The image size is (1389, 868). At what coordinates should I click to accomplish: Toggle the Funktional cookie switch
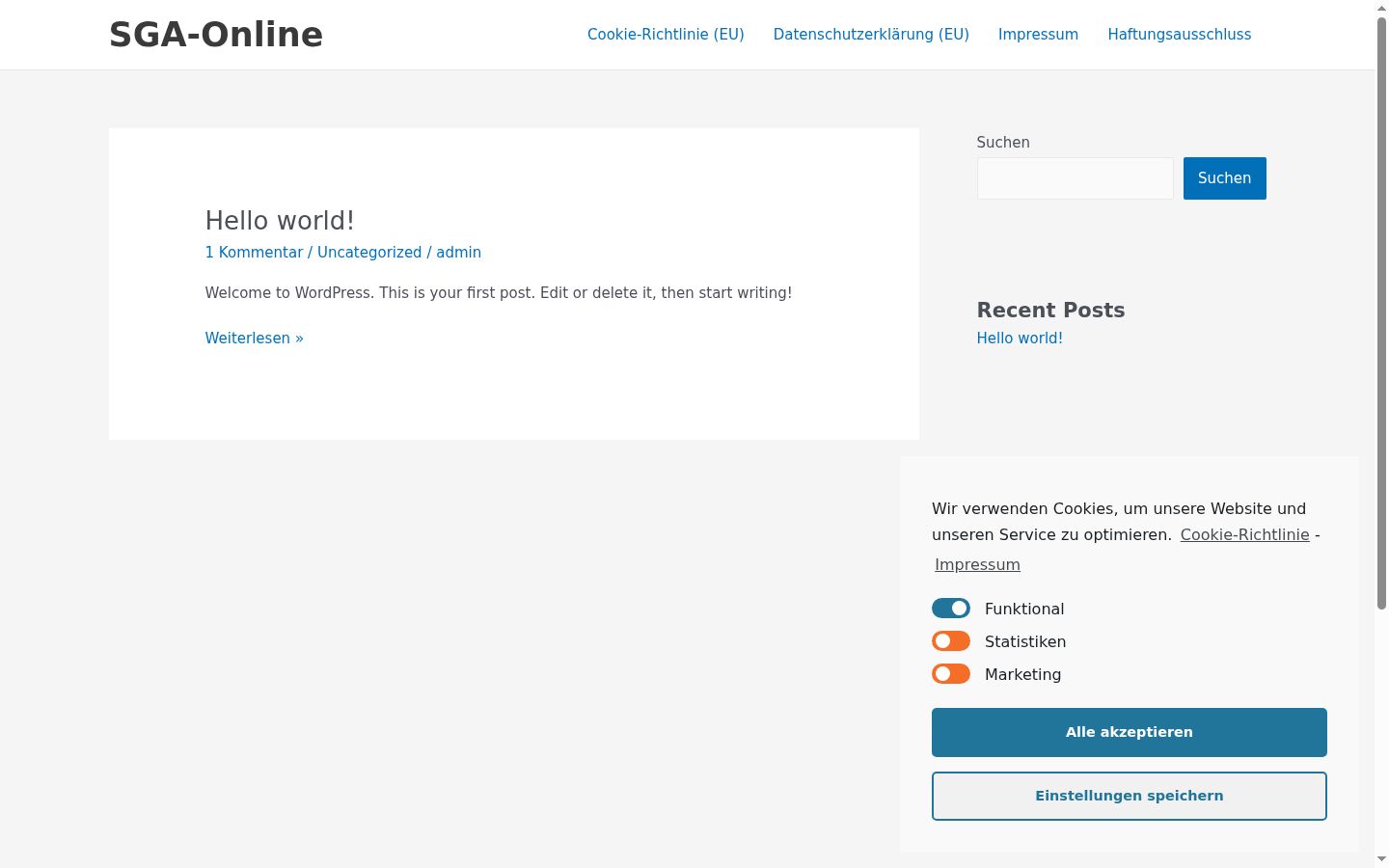pyautogui.click(x=951, y=609)
